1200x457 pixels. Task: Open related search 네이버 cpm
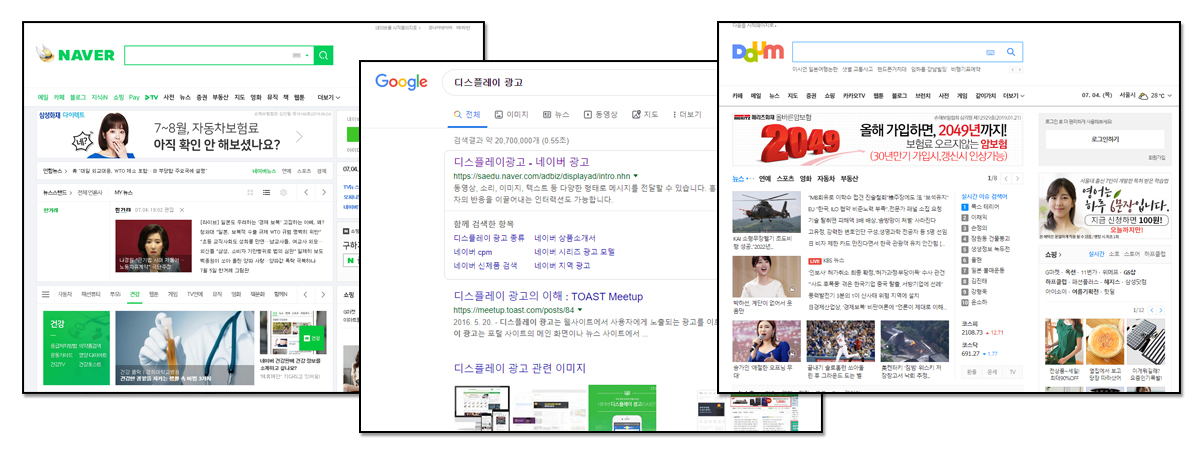coord(473,252)
